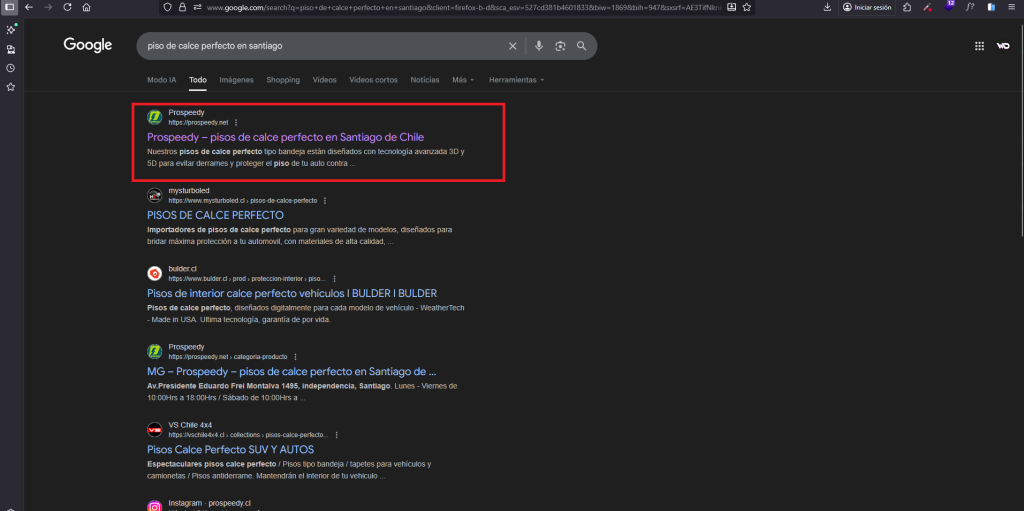The image size is (1024, 511).
Task: Open Prospeedy – pisos de calce perfecto en Santiago link
Action: coord(285,137)
